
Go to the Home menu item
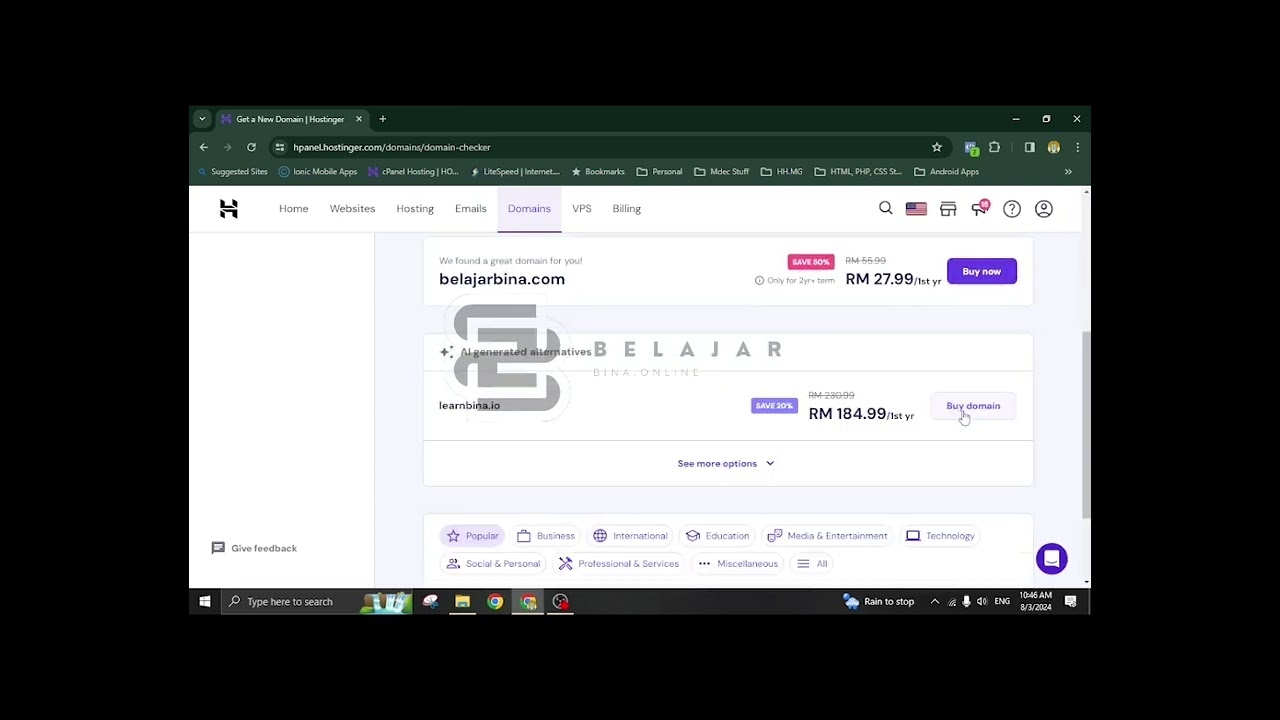point(294,209)
